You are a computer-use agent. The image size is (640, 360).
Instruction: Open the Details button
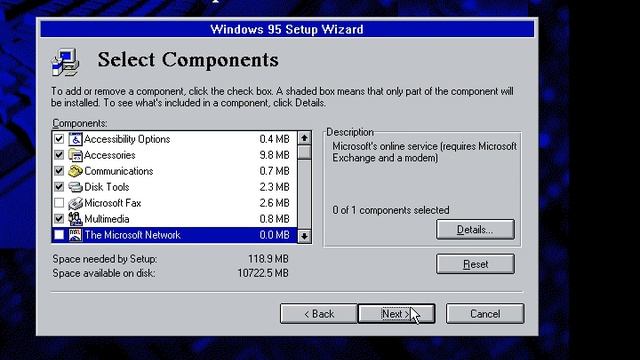(475, 229)
